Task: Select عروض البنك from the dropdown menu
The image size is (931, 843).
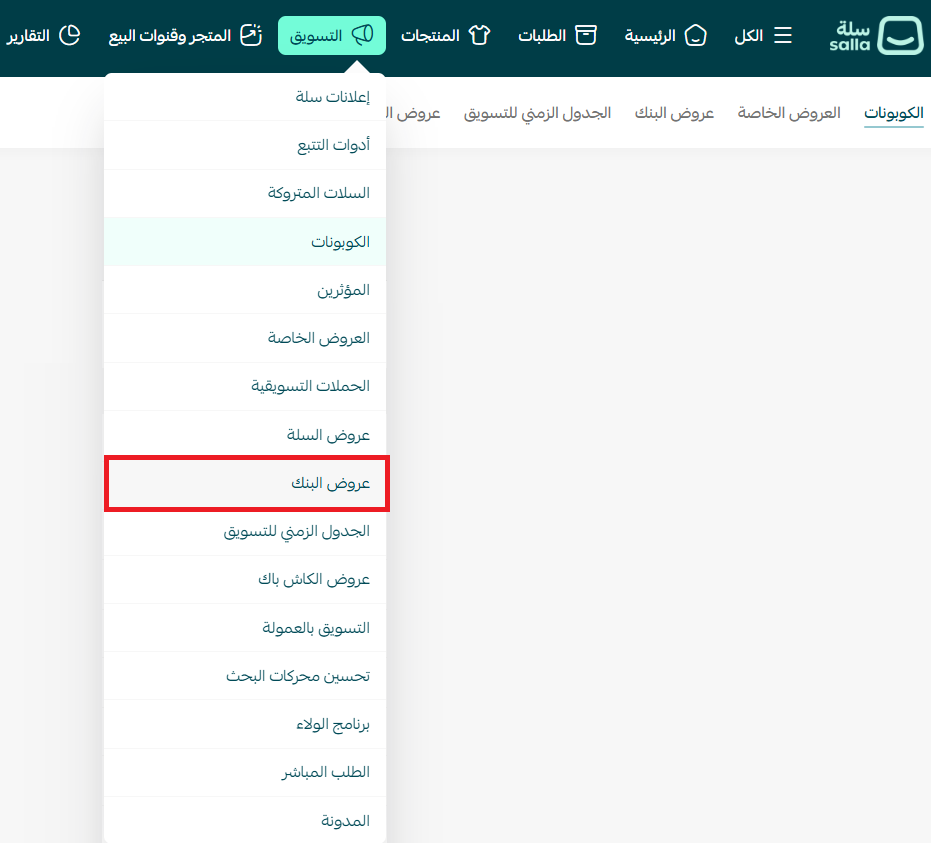Action: (x=330, y=483)
